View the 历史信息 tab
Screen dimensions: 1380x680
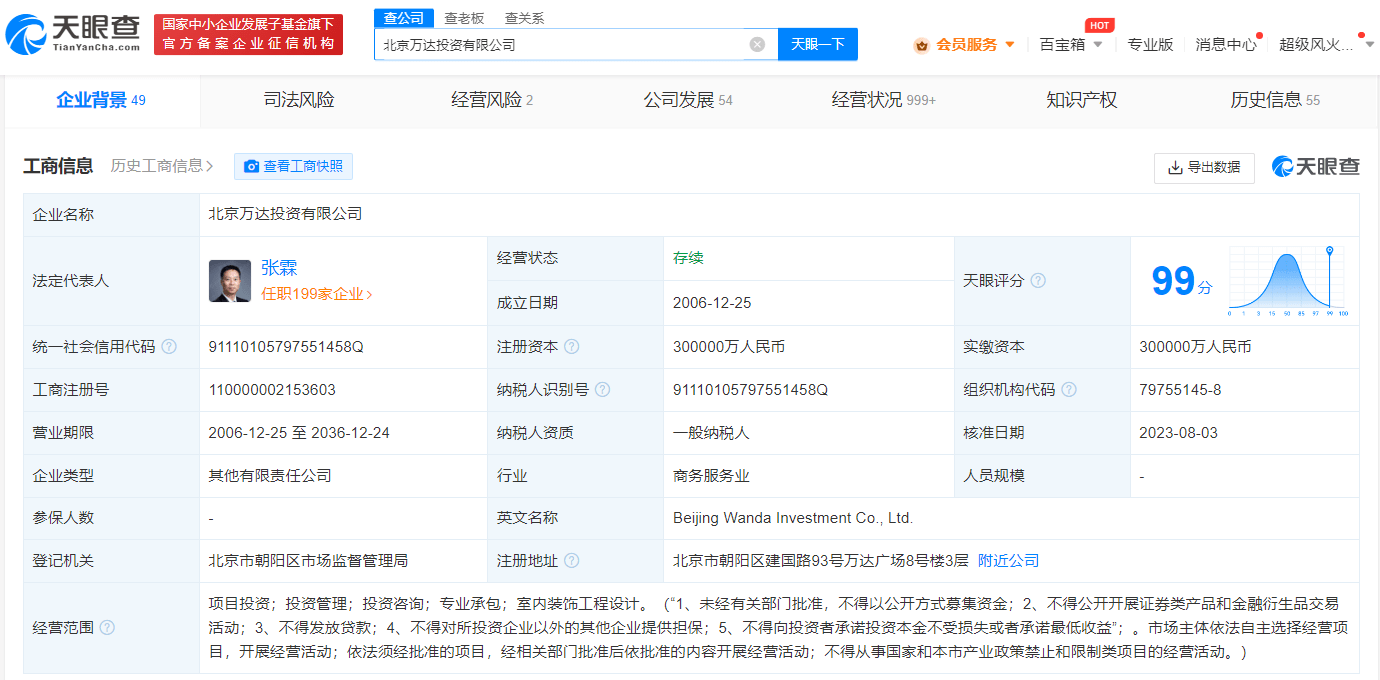click(x=1275, y=100)
